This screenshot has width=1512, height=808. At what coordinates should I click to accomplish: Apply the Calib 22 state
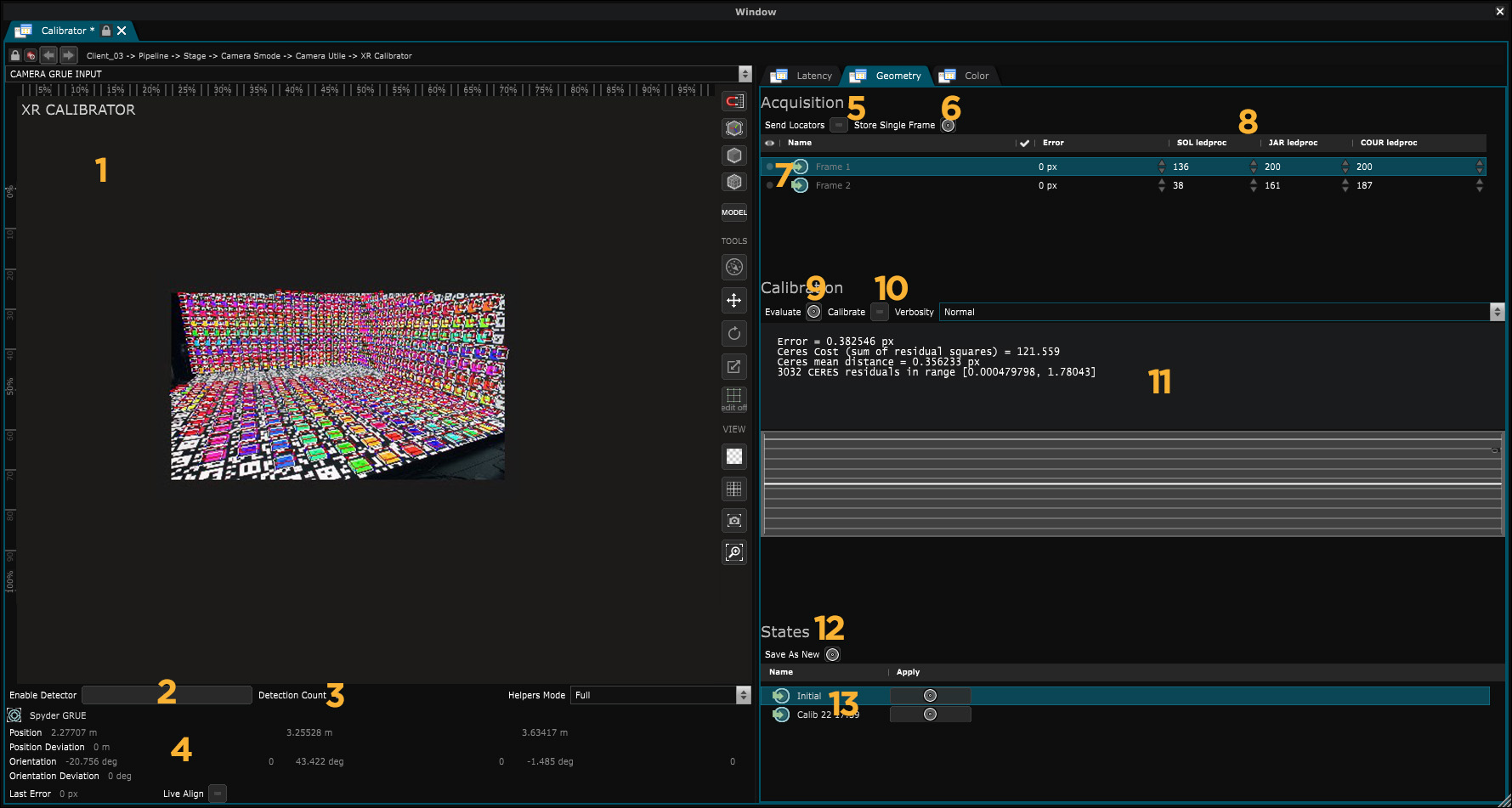click(x=930, y=715)
